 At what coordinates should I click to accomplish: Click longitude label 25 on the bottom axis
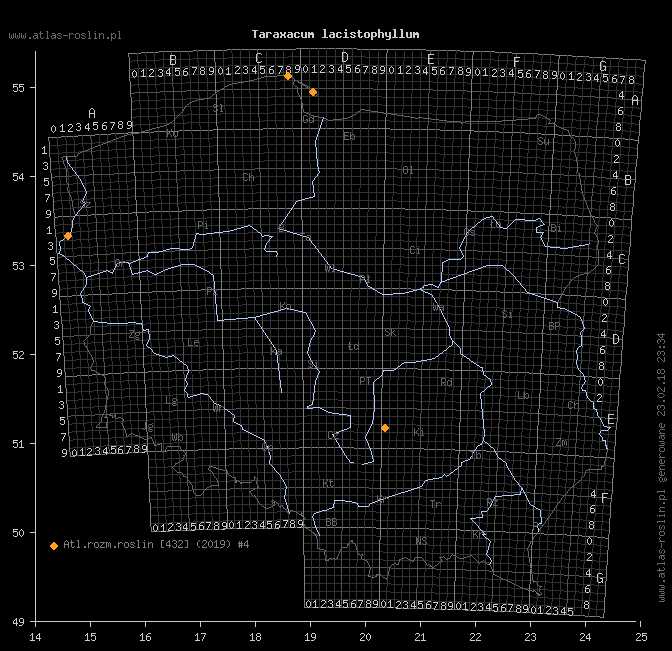click(x=641, y=637)
